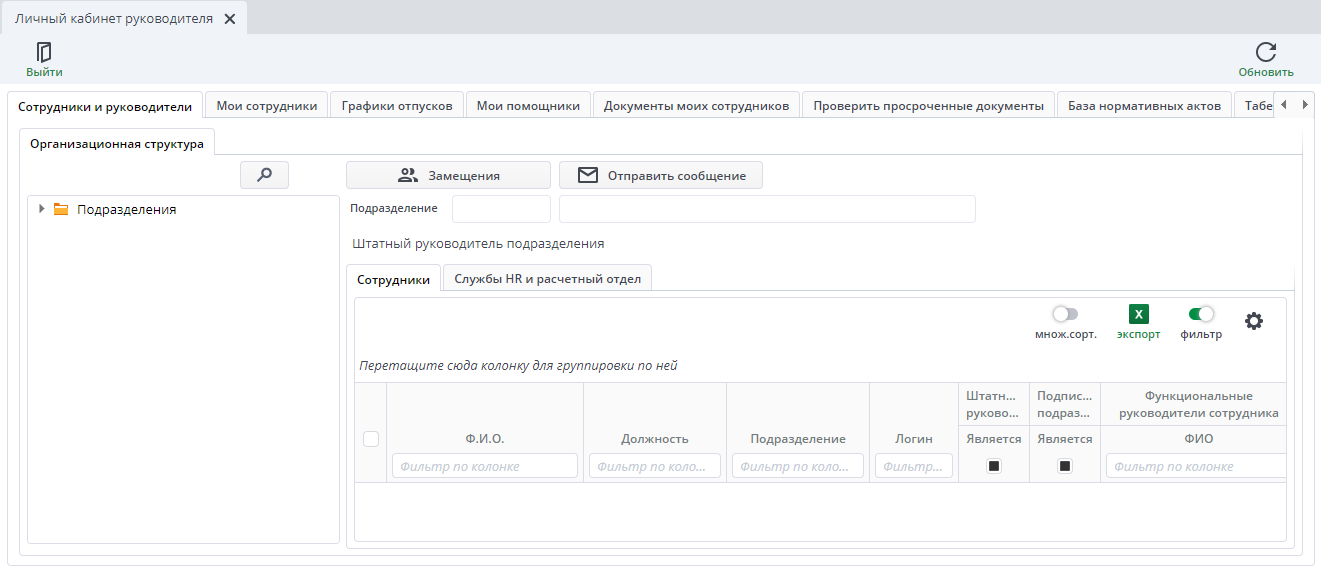This screenshot has width=1321, height=570.
Task: Check the select-all checkbox in table header
Action: click(371, 438)
